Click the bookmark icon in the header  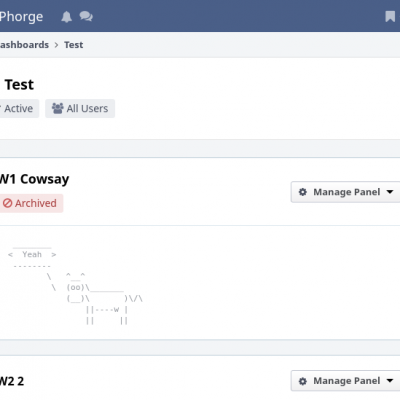pyautogui.click(x=390, y=16)
